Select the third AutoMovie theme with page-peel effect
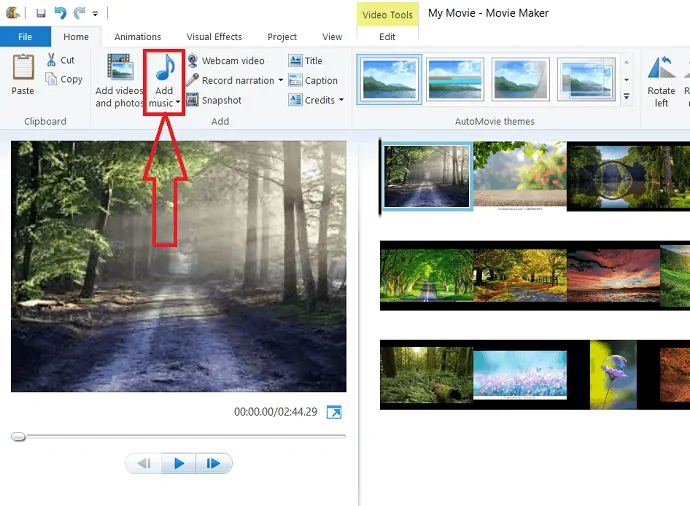This screenshot has height=506, width=690. pos(520,80)
